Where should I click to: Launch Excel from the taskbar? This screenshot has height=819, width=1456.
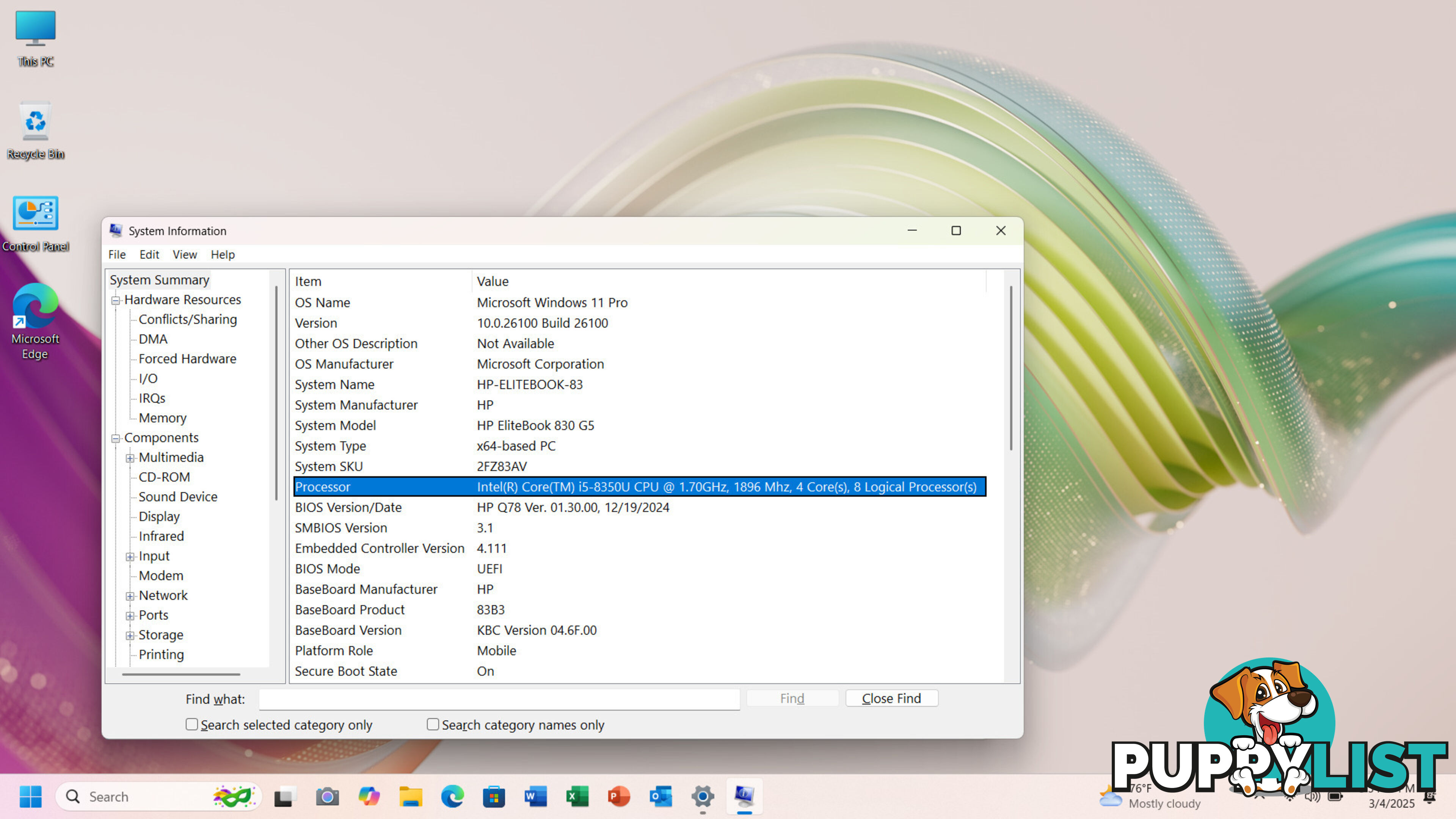577,796
